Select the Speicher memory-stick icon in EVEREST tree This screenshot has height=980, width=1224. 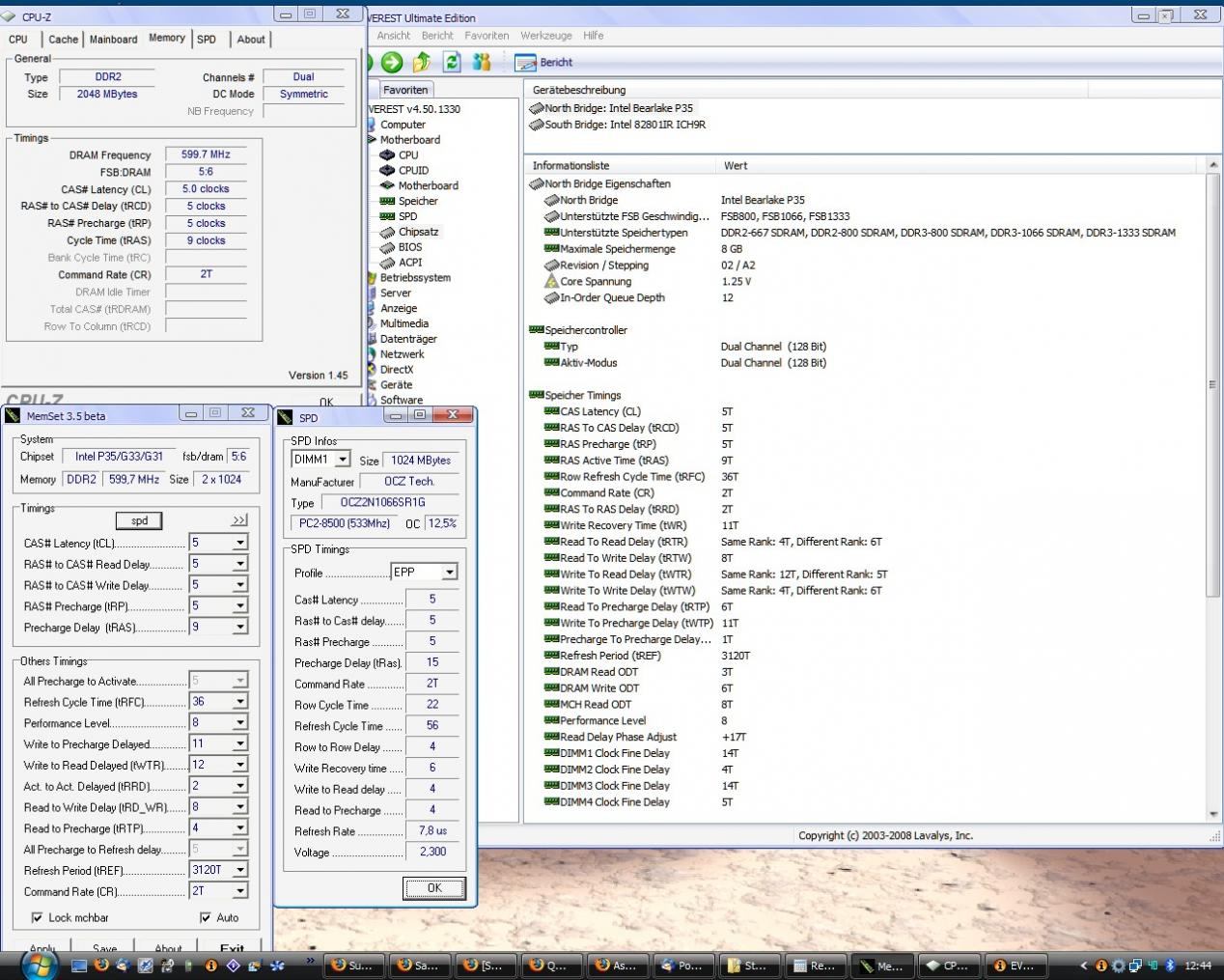pyautogui.click(x=387, y=201)
